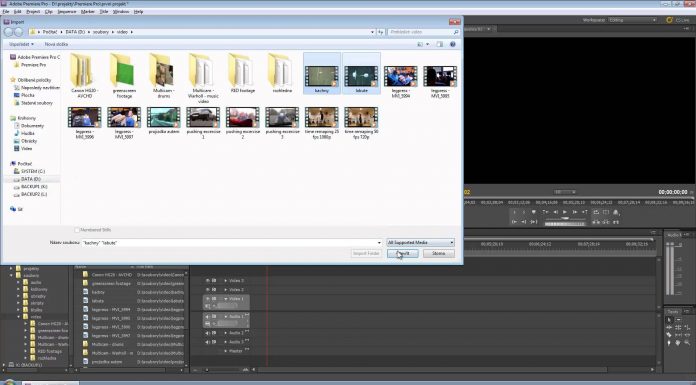696x385 pixels.
Task: Click the Lift button in Program monitor
Action: (x=596, y=222)
